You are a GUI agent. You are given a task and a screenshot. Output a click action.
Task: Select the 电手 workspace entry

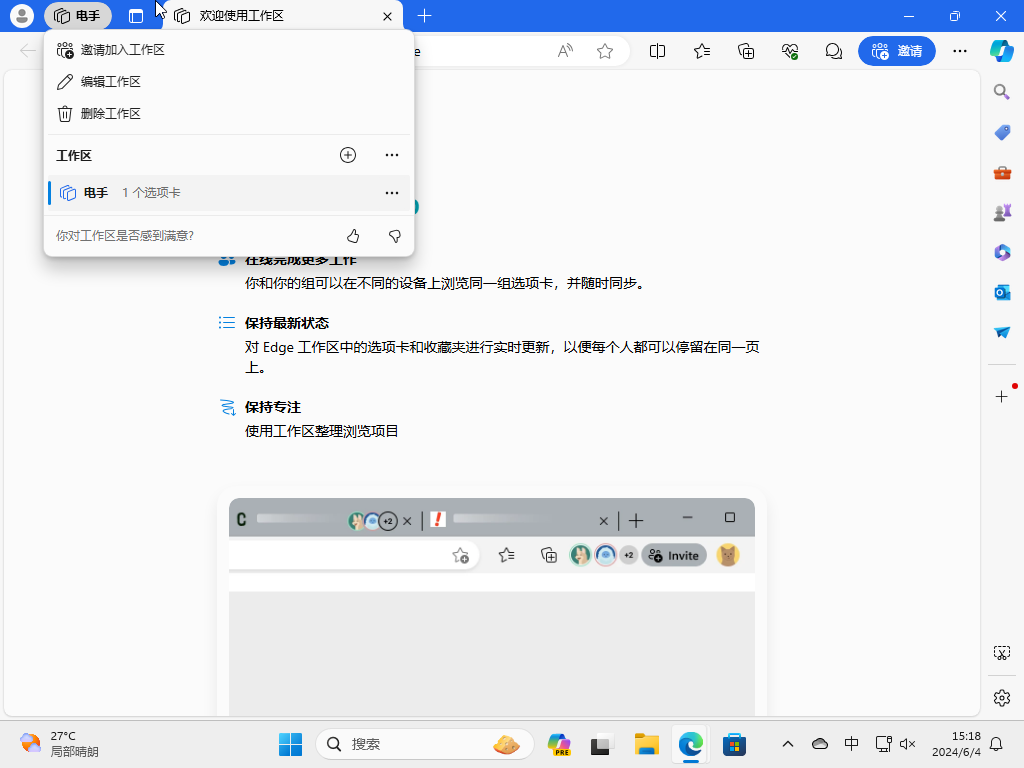(x=150, y=193)
